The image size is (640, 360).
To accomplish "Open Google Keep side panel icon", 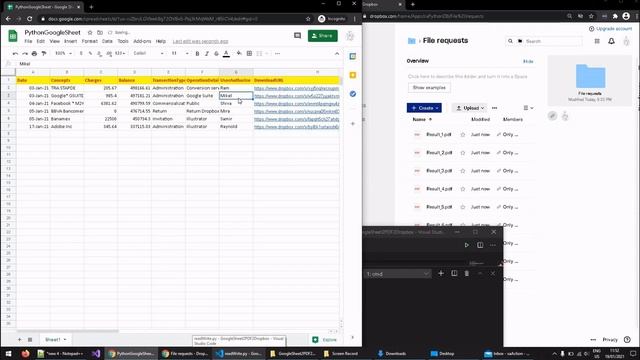I will click(x=353, y=75).
